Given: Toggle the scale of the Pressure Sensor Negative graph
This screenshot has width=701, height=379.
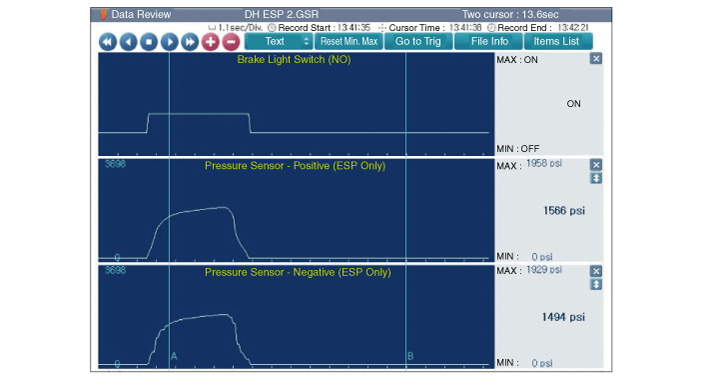Looking at the screenshot, I should pos(595,284).
